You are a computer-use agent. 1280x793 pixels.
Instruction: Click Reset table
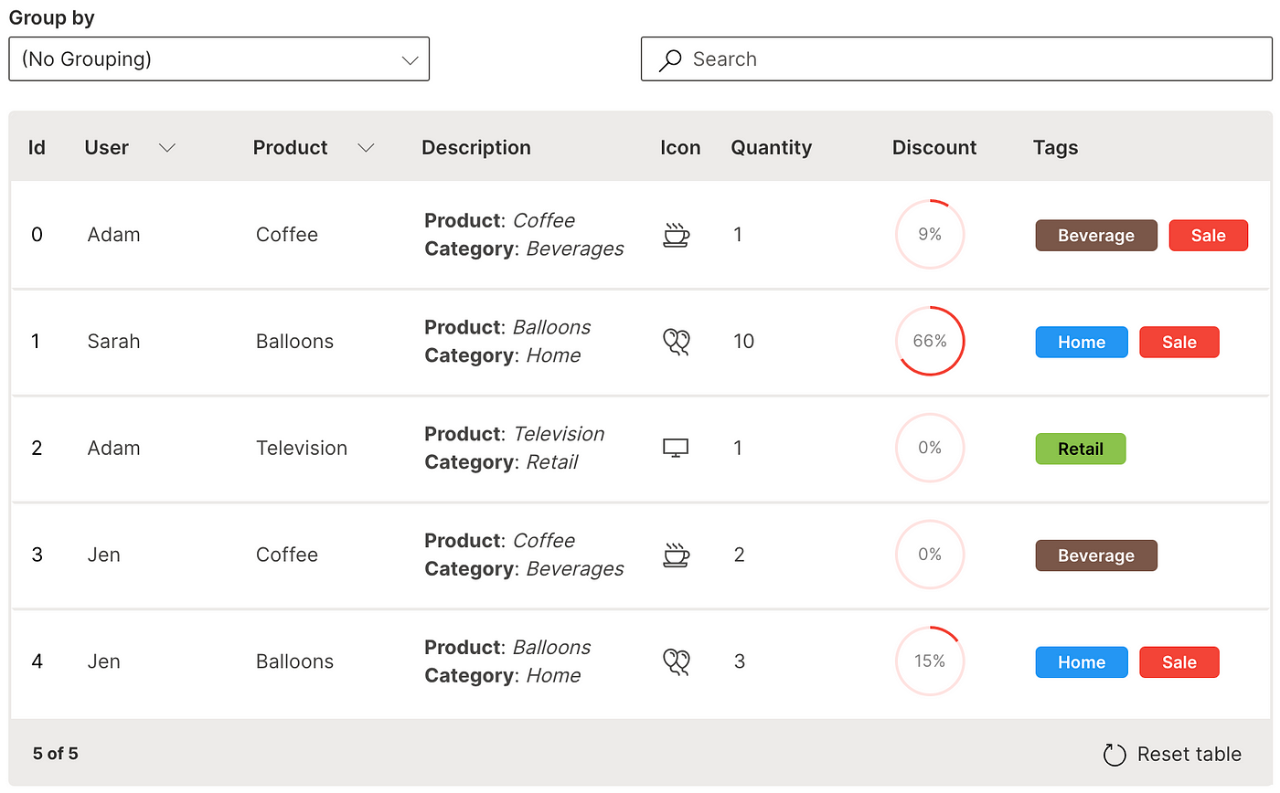click(1188, 754)
